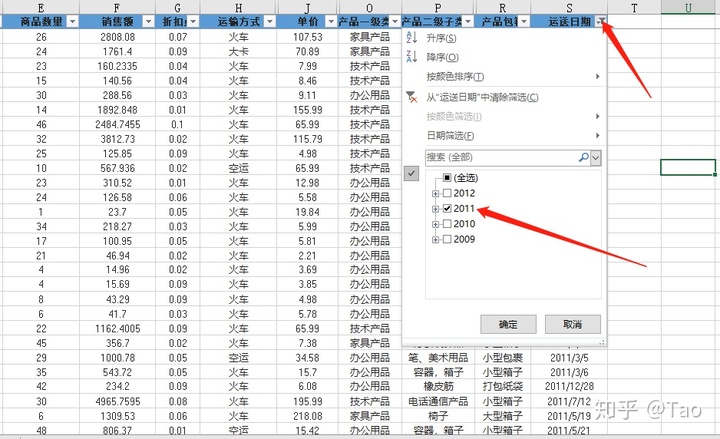Image resolution: width=720 pixels, height=439 pixels.
Task: Click the date cell 2011/12/28
Action: pyautogui.click(x=569, y=386)
